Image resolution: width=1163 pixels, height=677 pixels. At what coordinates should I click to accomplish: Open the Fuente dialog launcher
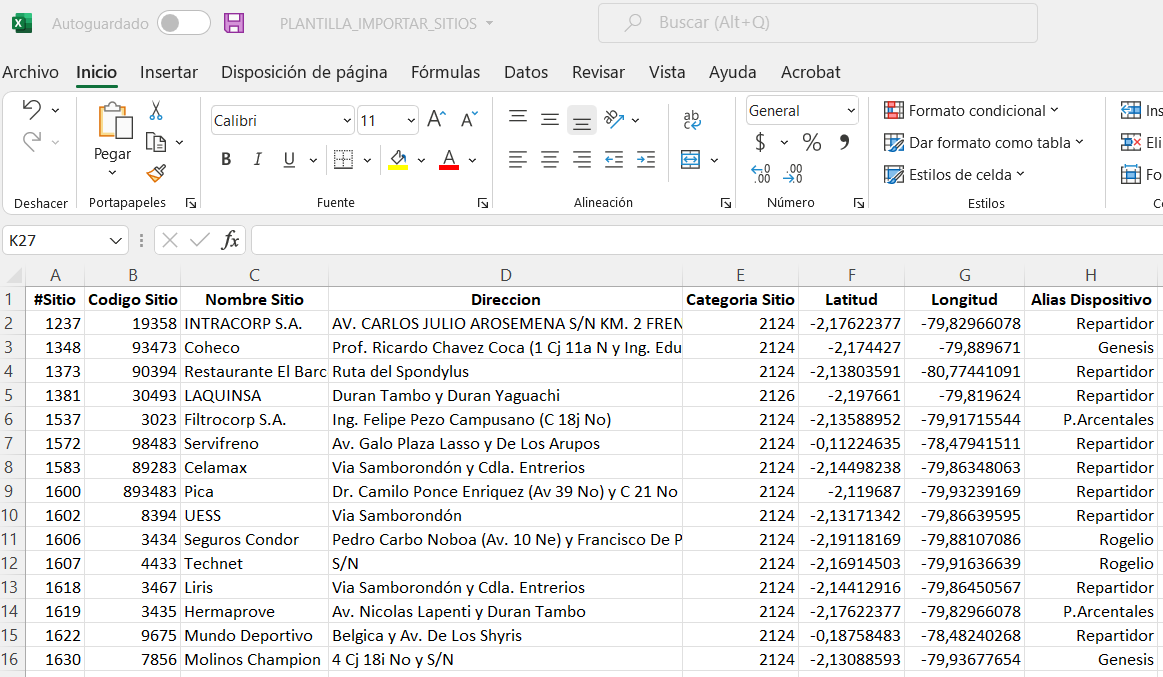point(483,203)
